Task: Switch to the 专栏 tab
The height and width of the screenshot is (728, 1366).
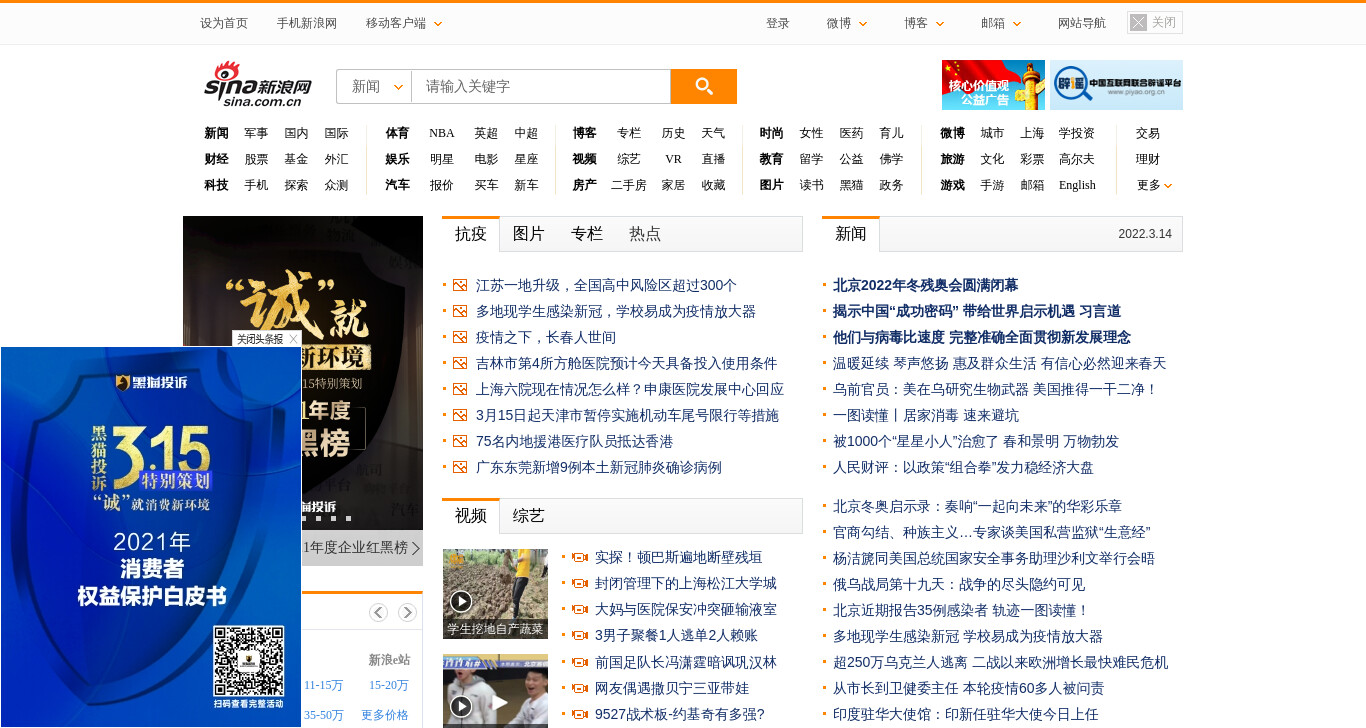Action: (587, 234)
